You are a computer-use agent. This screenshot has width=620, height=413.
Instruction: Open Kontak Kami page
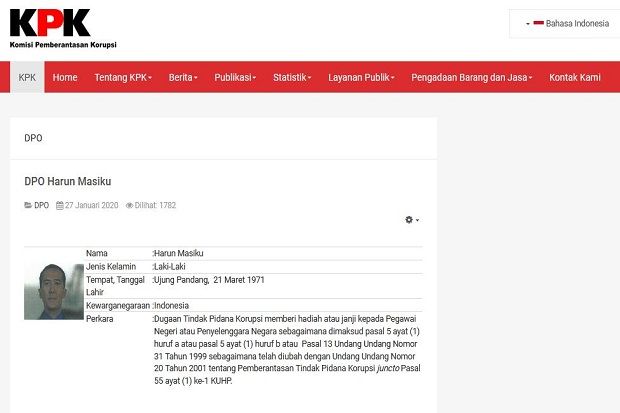[575, 77]
